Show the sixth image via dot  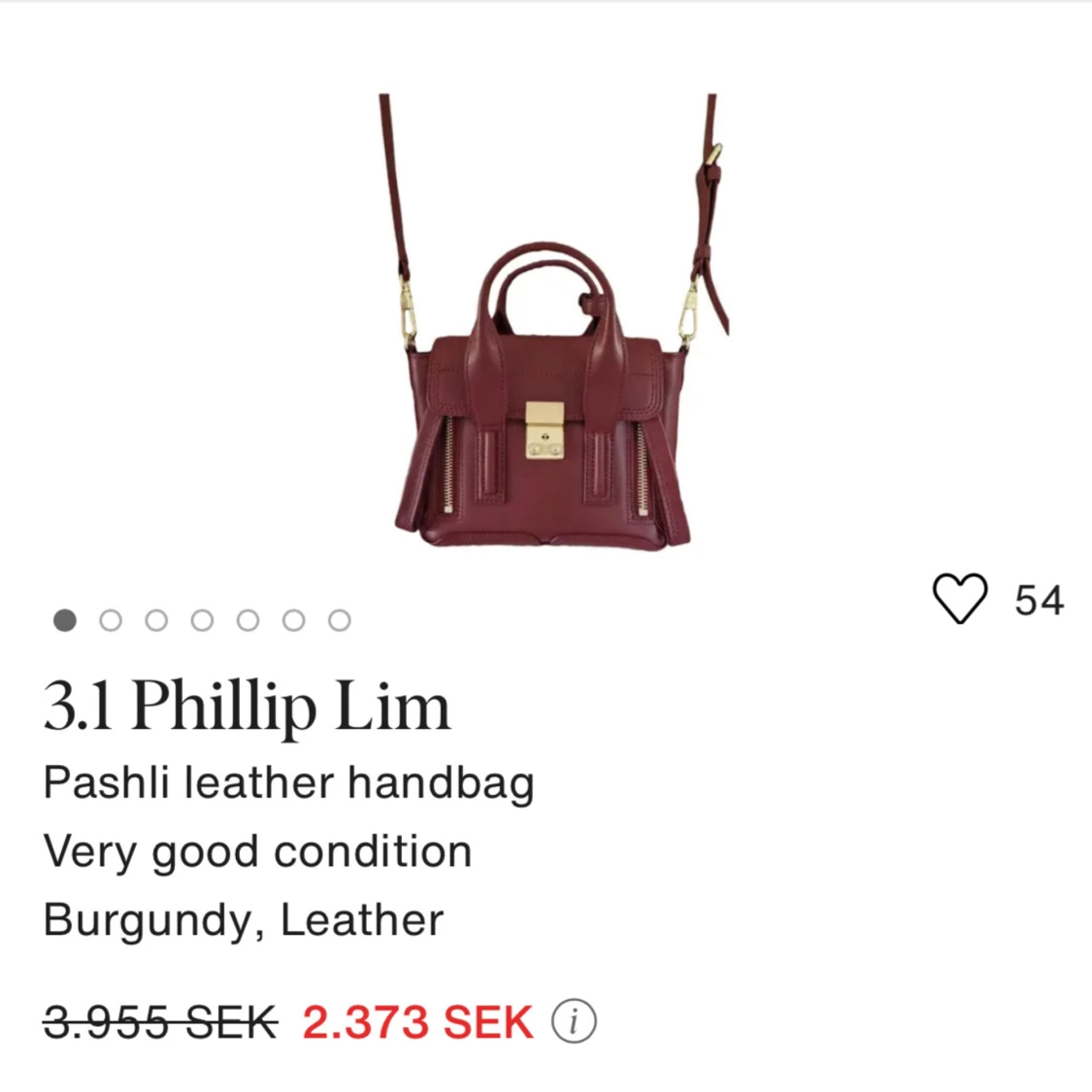[294, 620]
